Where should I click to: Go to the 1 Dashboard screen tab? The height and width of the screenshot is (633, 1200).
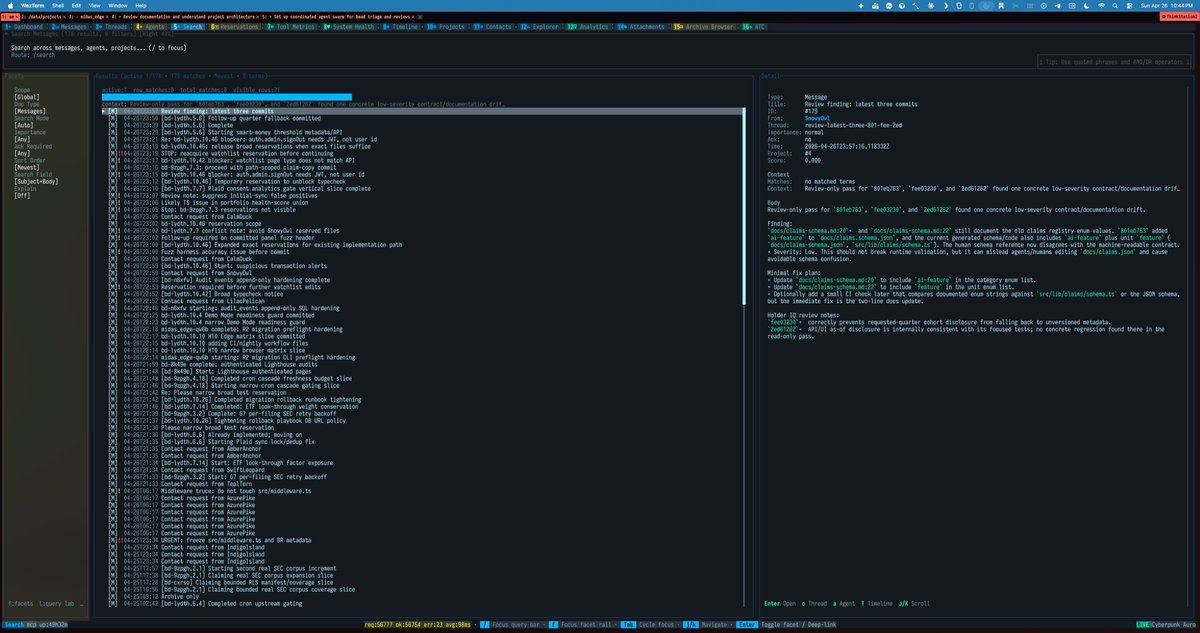(25, 28)
